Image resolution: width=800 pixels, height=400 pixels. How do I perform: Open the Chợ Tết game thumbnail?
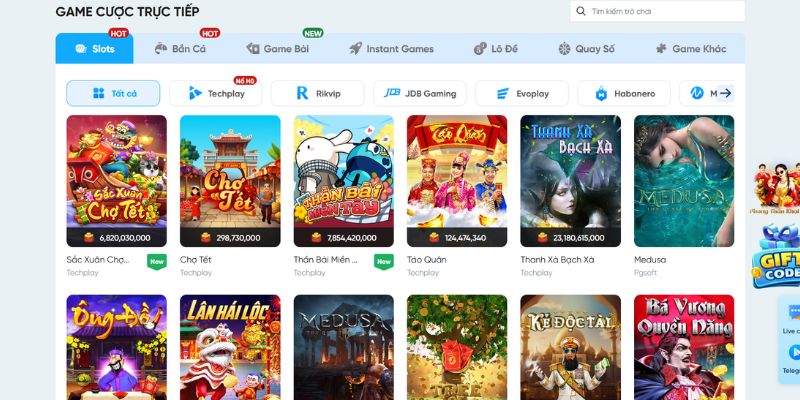click(x=230, y=181)
